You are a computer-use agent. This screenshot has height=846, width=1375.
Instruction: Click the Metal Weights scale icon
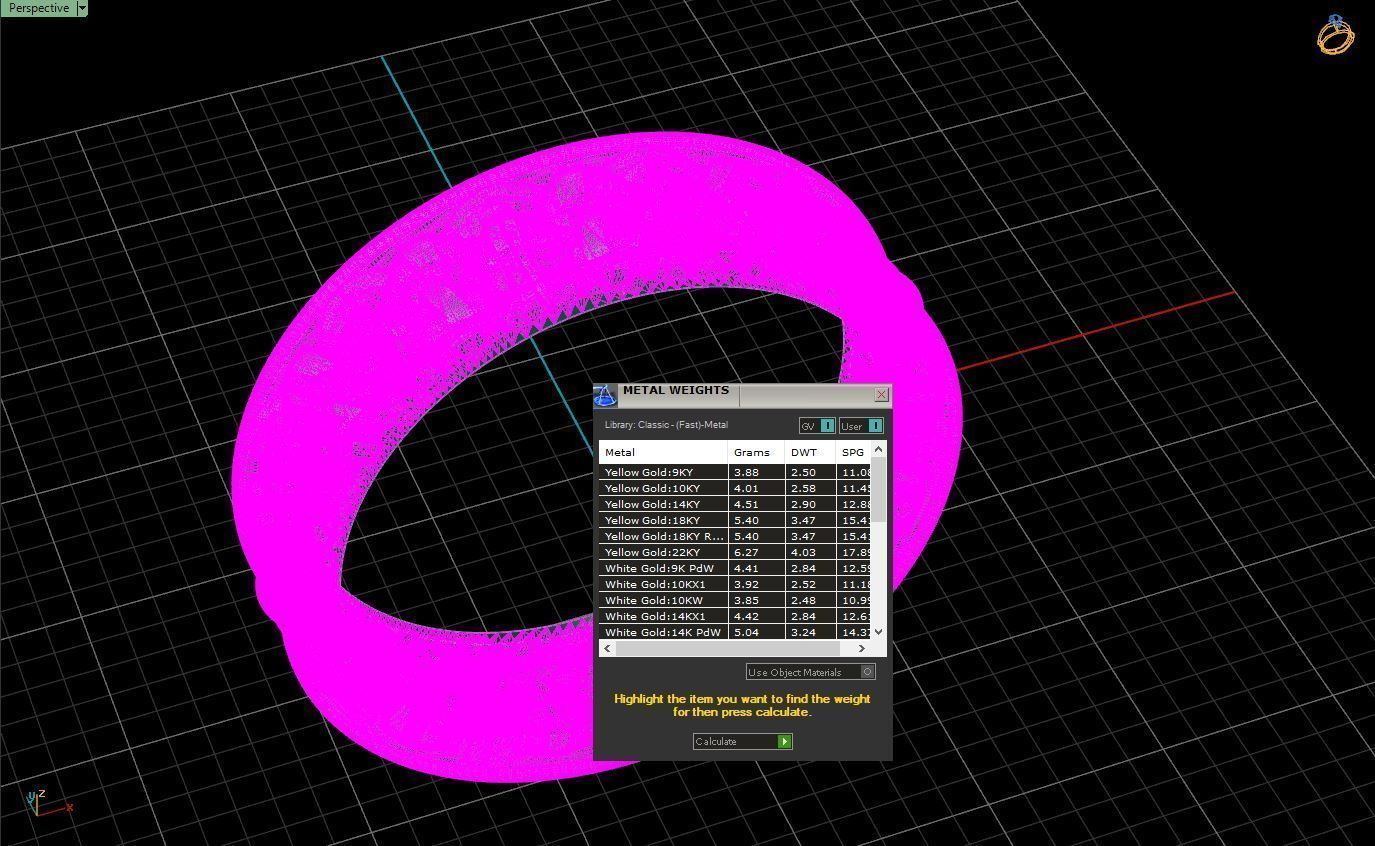click(605, 396)
